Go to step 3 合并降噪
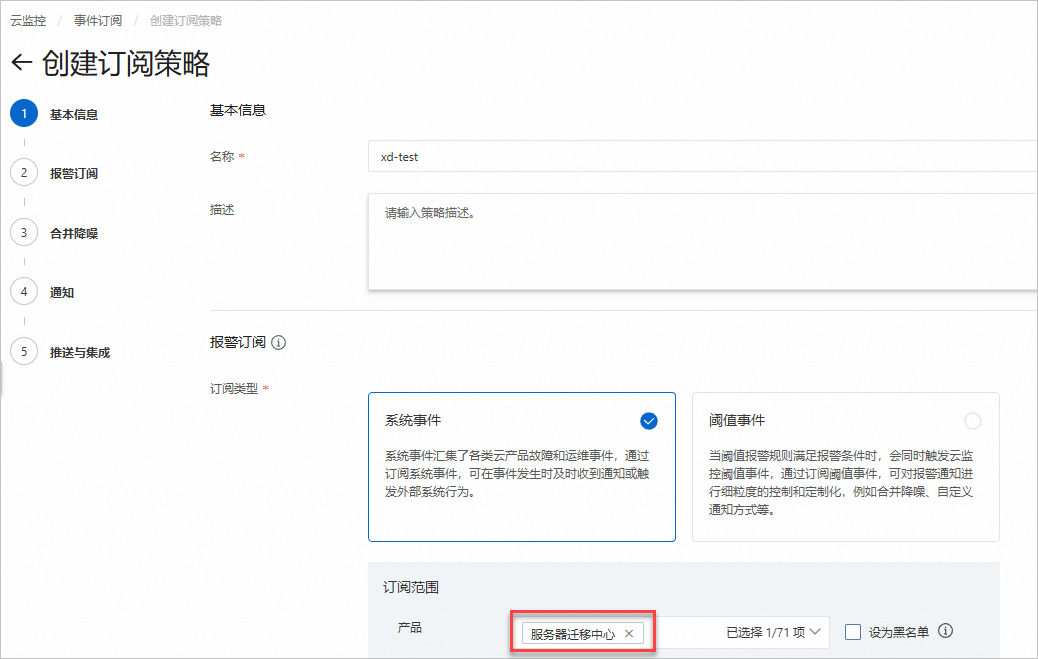The height and width of the screenshot is (659, 1038). (54, 233)
